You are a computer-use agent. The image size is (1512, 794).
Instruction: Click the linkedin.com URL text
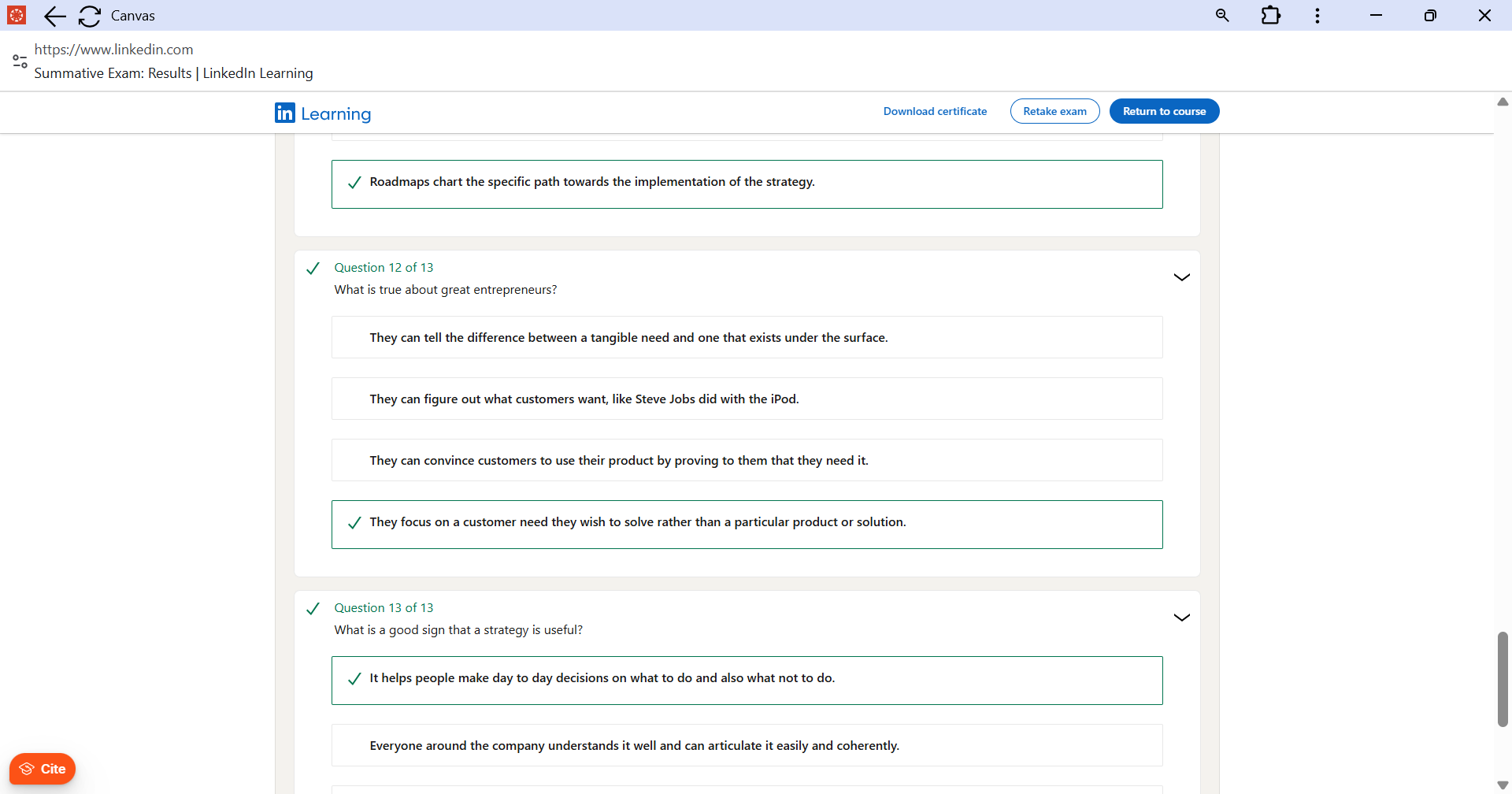click(114, 50)
